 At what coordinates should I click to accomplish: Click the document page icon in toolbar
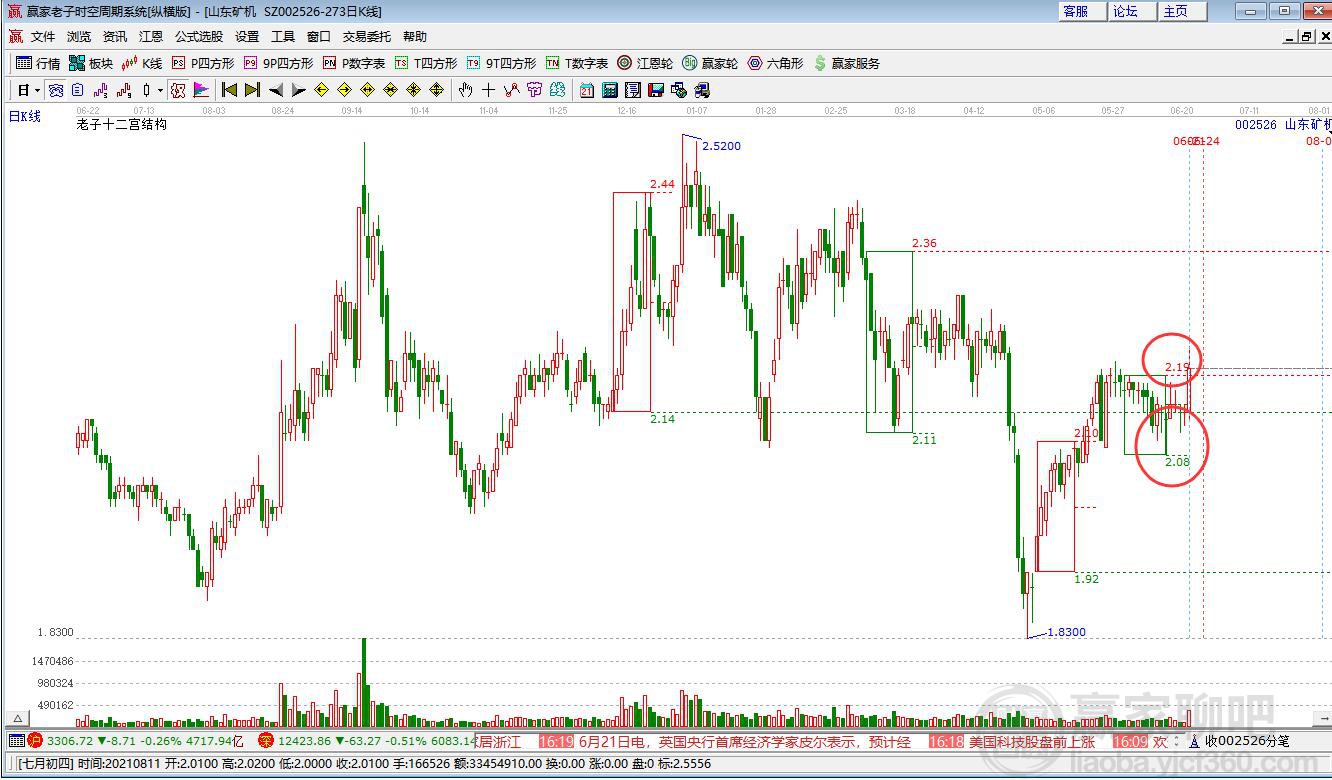[78, 90]
